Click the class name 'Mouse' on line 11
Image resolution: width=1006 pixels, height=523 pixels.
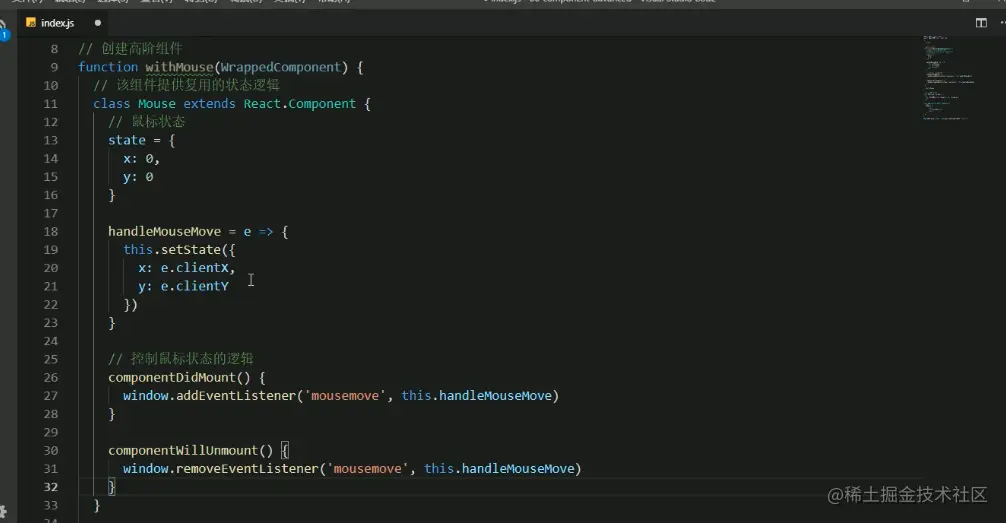[157, 104]
